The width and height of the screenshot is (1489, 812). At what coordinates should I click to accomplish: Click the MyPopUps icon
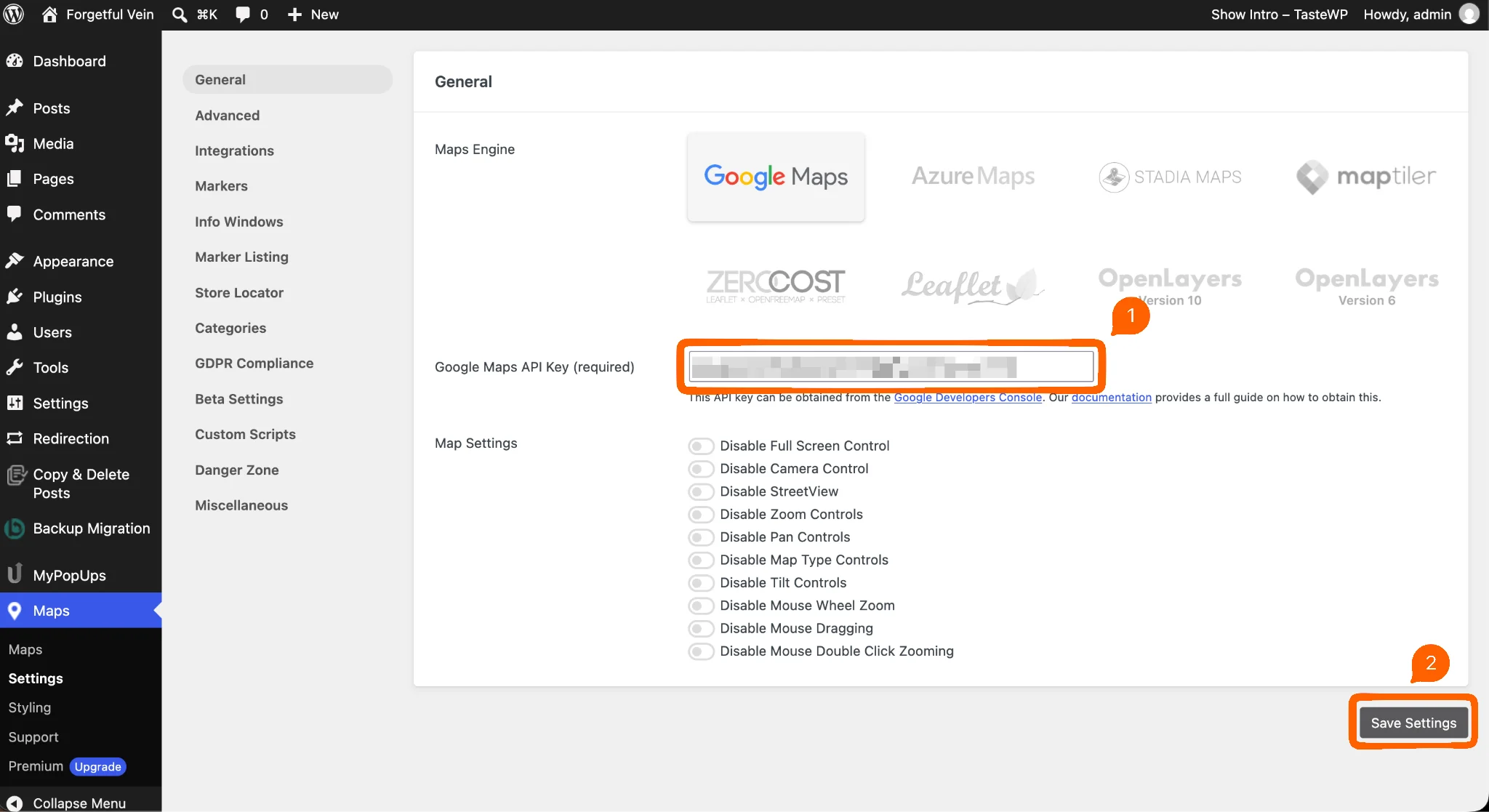click(x=15, y=574)
